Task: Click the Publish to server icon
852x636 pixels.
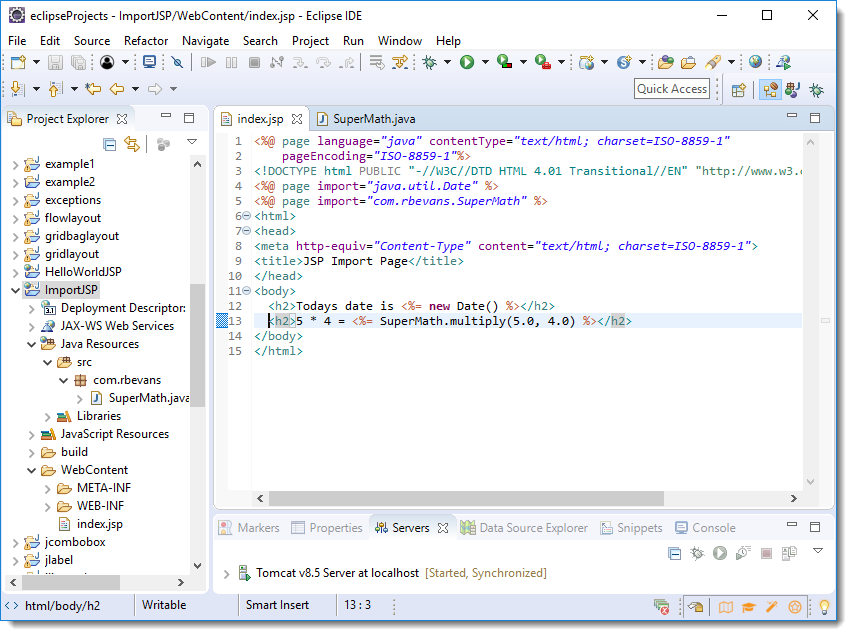Action: 789,553
